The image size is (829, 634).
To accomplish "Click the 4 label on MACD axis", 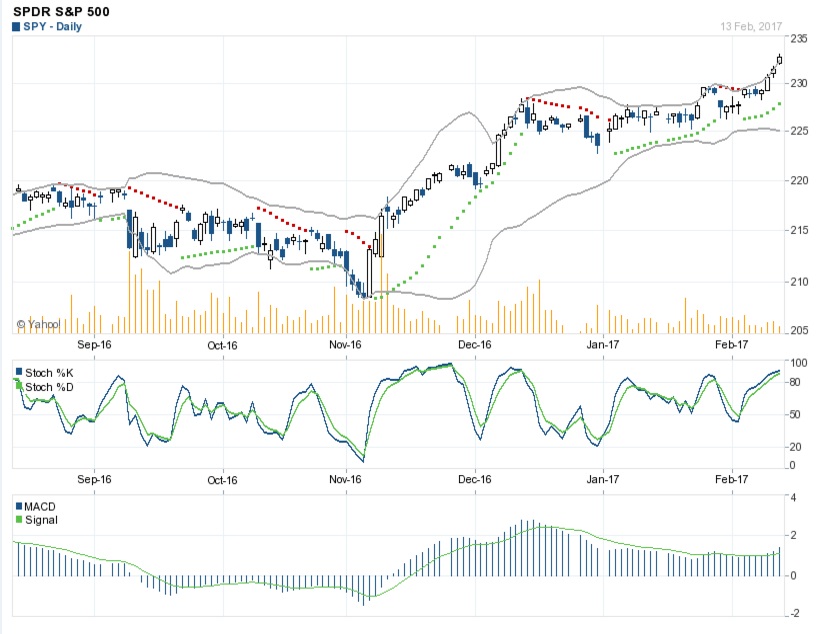I will pyautogui.click(x=793, y=498).
